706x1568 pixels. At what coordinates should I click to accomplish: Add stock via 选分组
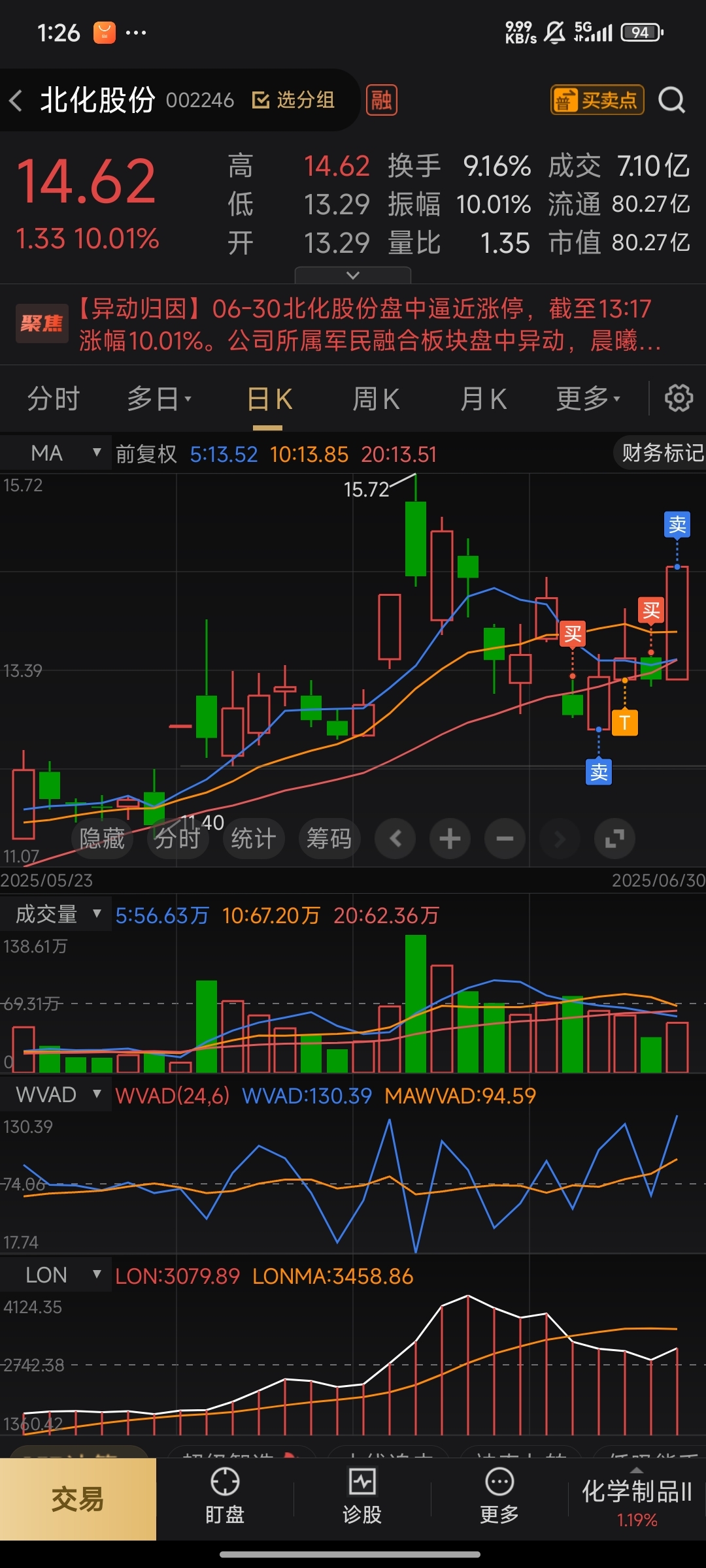pyautogui.click(x=294, y=100)
